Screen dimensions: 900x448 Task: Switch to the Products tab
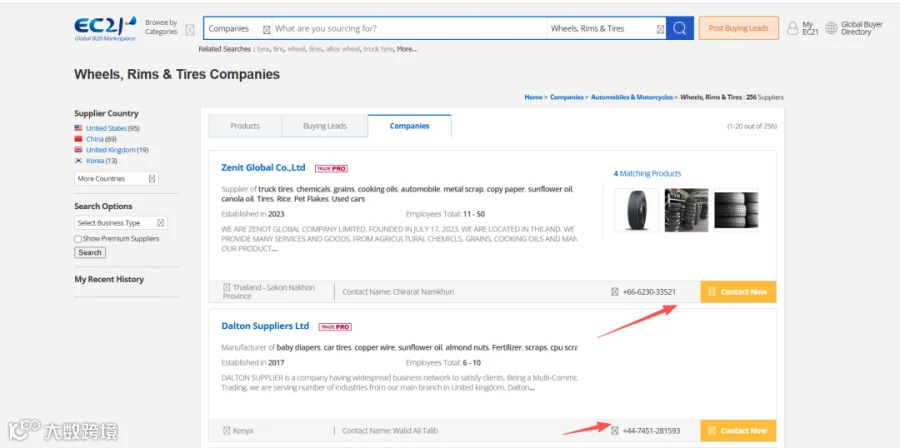(x=245, y=126)
